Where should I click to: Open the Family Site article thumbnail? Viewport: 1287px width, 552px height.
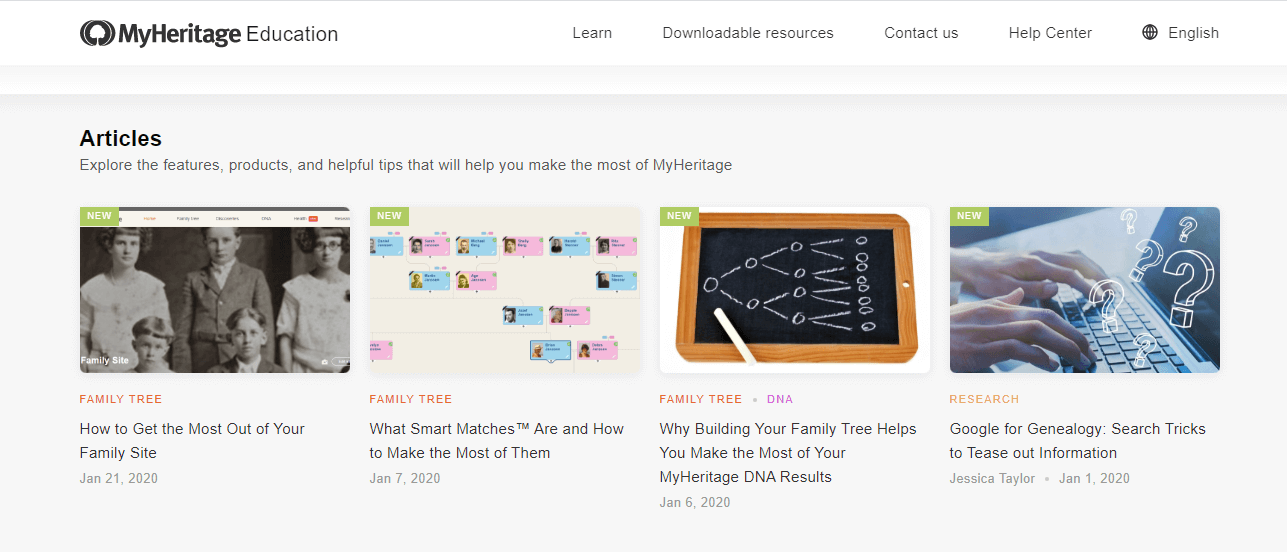click(215, 290)
